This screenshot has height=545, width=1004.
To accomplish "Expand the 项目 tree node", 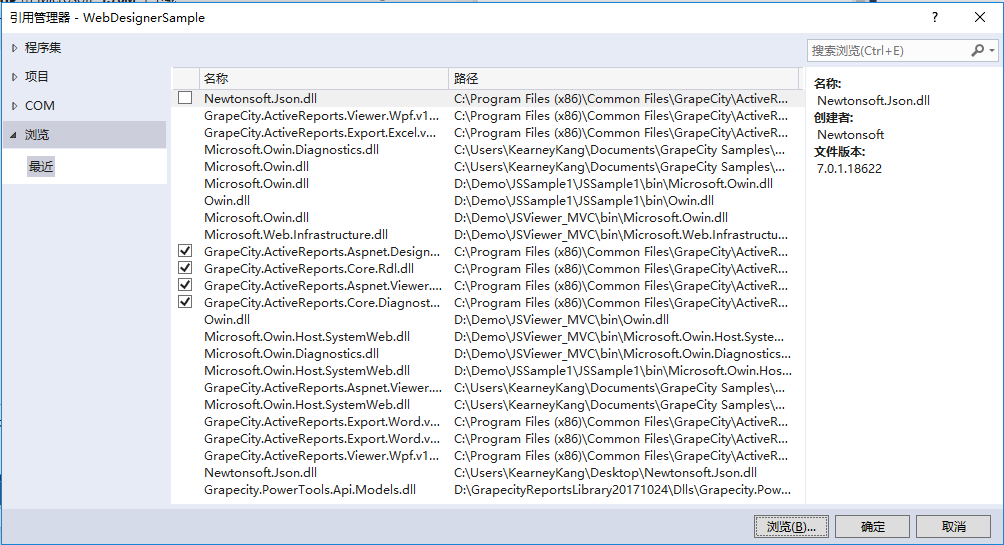I will (14, 77).
